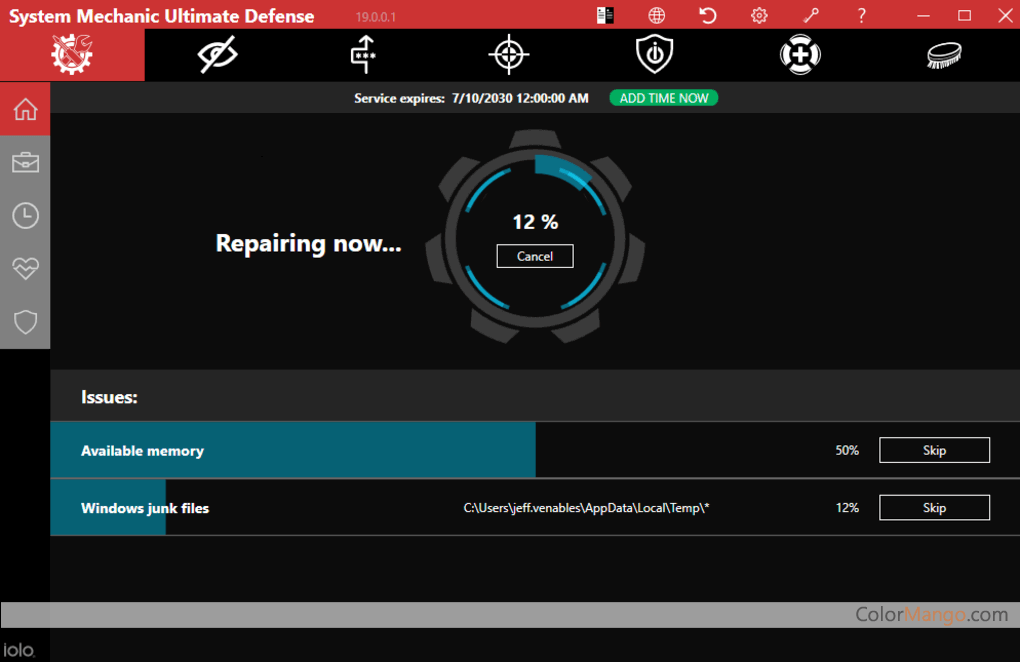Open settings via the gear icon
Viewport: 1020px width, 662px height.
(x=759, y=15)
